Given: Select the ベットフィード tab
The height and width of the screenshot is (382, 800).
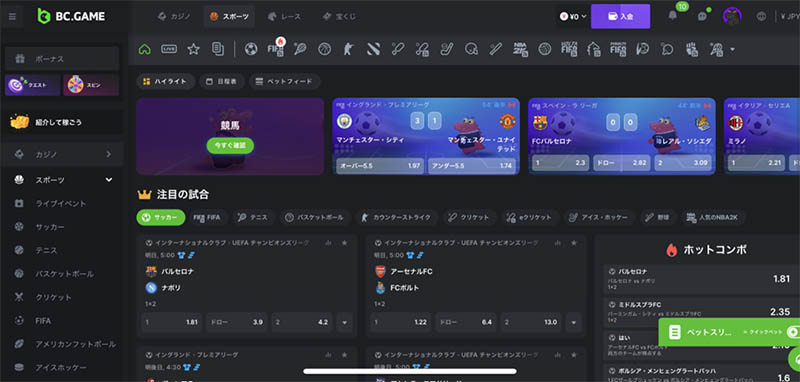Looking at the screenshot, I should [285, 82].
